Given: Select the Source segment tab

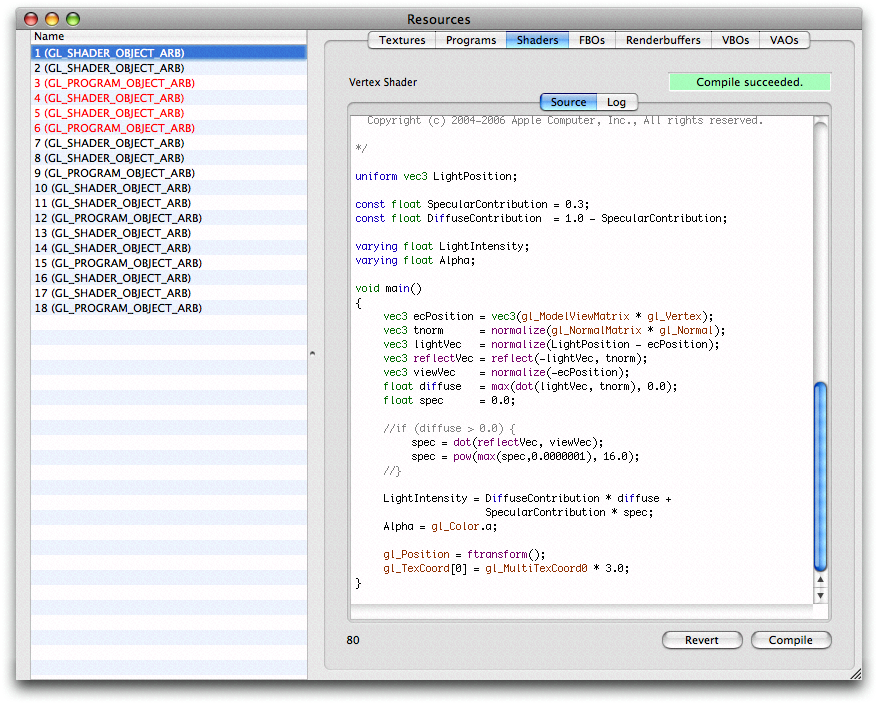Looking at the screenshot, I should 568,102.
